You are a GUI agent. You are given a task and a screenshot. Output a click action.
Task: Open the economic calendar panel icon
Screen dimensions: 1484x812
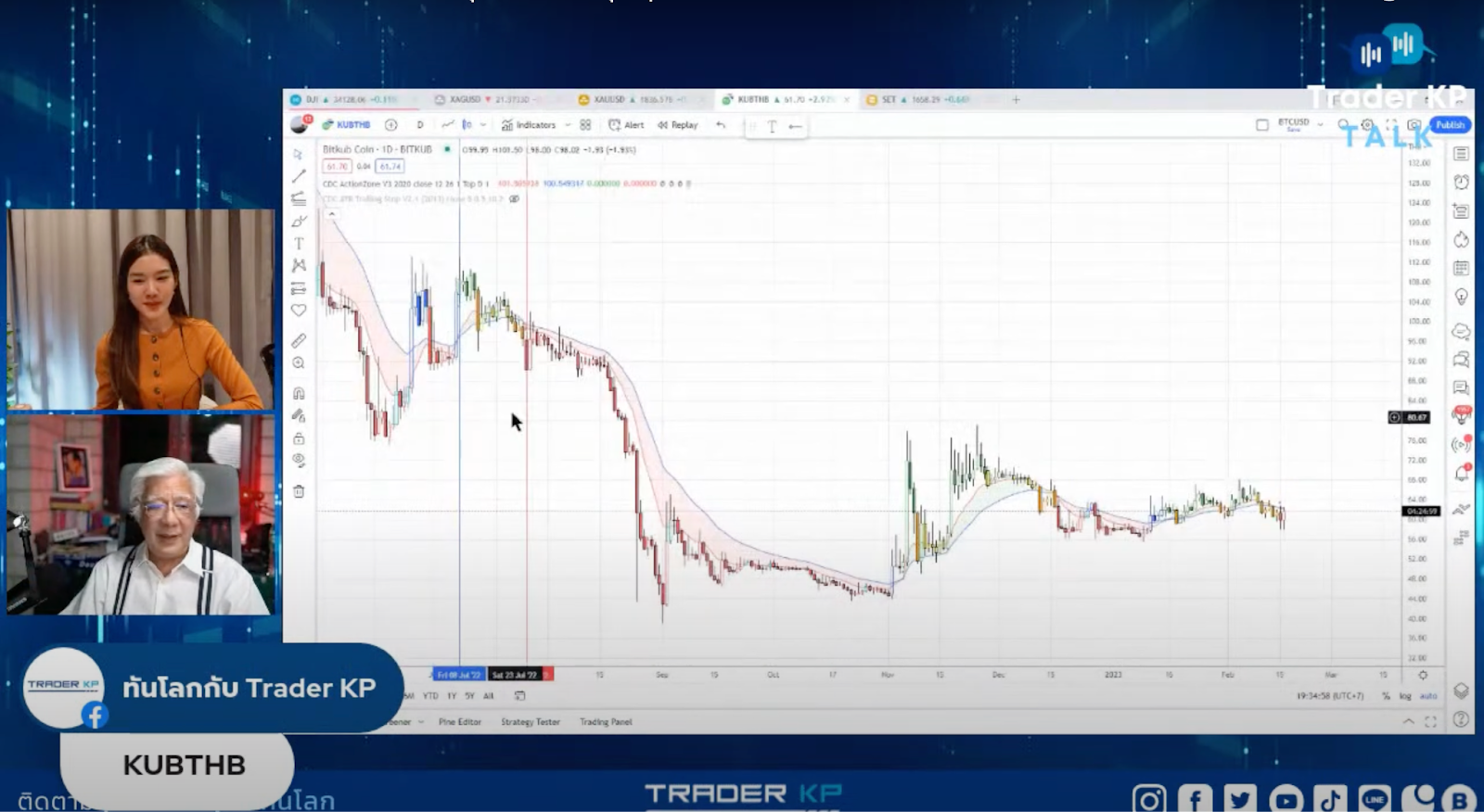click(1461, 268)
